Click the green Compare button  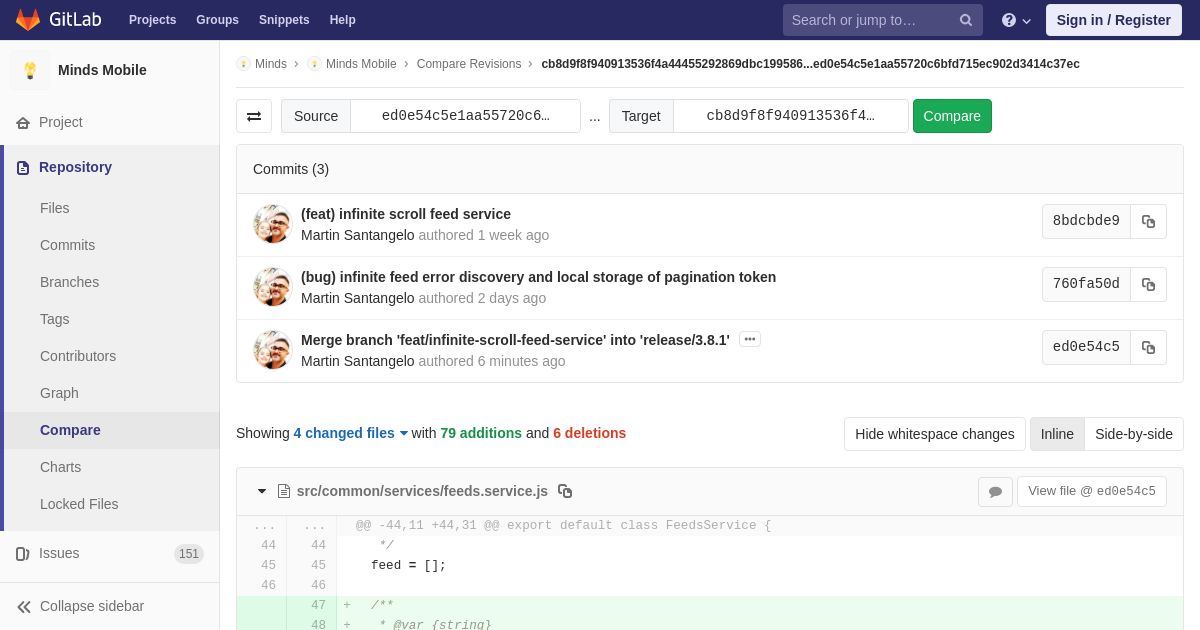click(x=952, y=116)
